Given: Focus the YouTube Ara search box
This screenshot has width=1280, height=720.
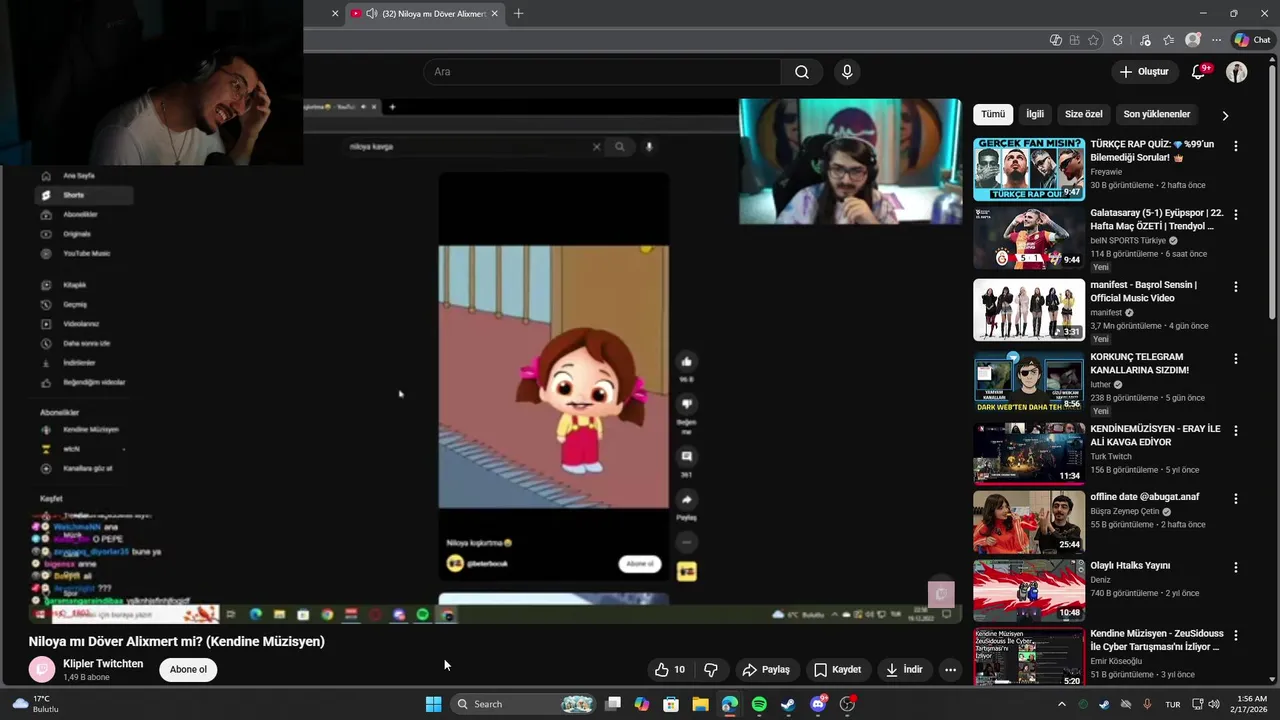Looking at the screenshot, I should click(602, 72).
